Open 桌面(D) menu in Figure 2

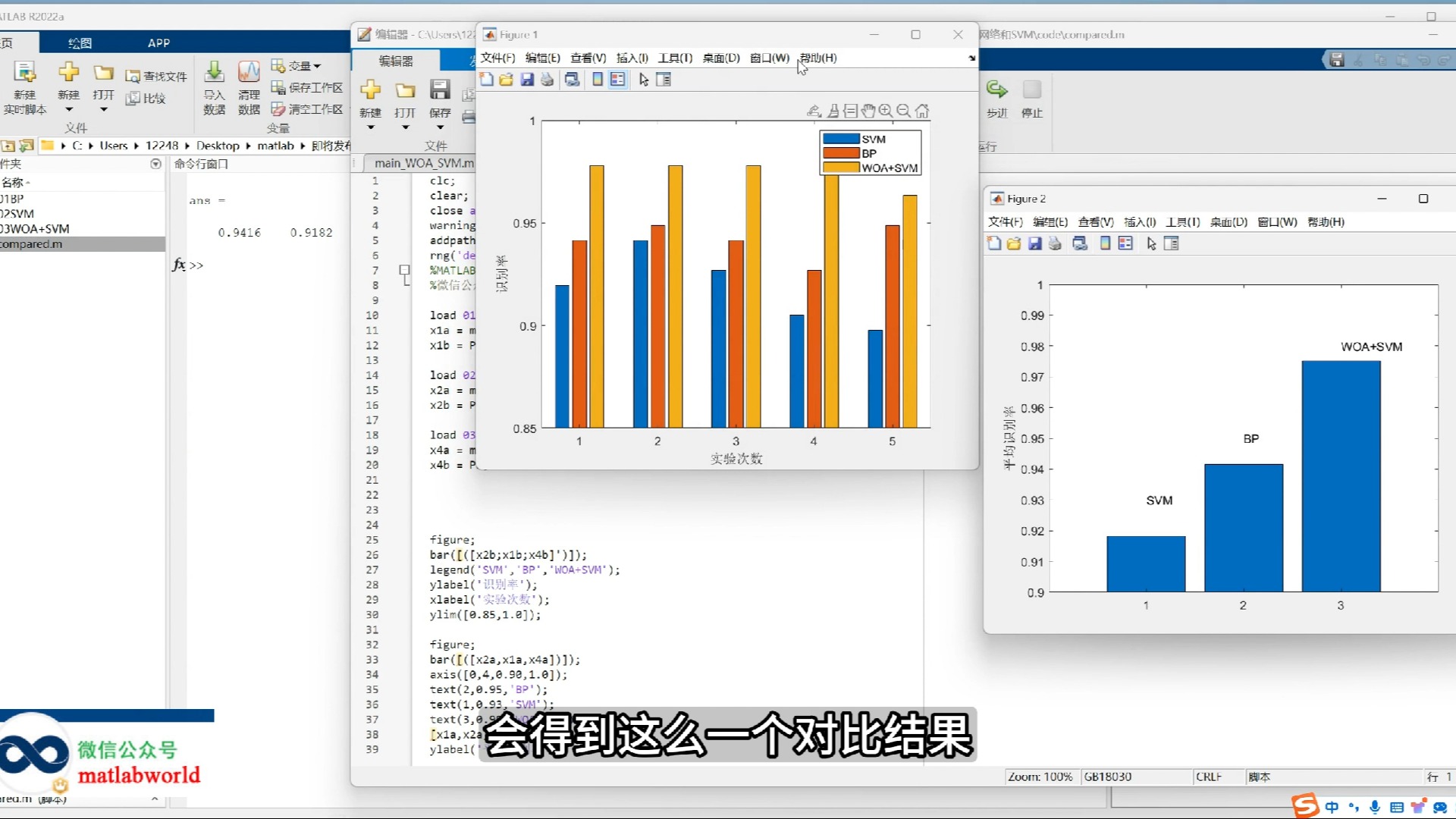(x=1228, y=222)
